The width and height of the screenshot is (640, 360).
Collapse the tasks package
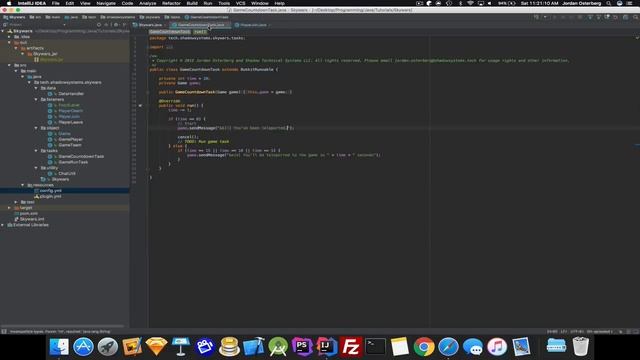36,151
